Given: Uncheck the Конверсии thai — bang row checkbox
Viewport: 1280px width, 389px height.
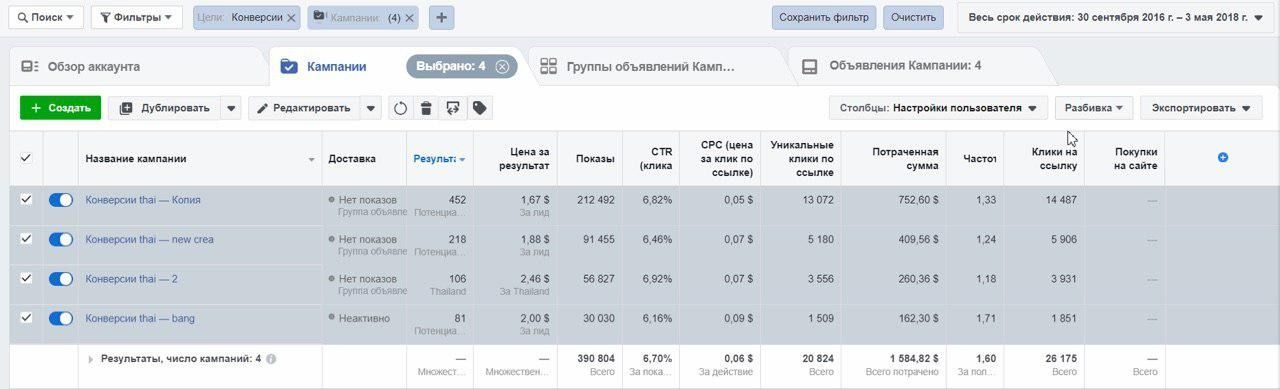Looking at the screenshot, I should point(27,318).
